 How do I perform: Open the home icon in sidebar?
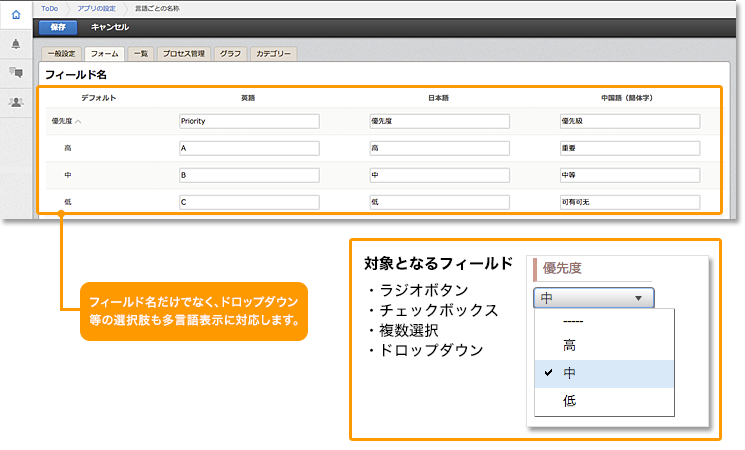15,14
